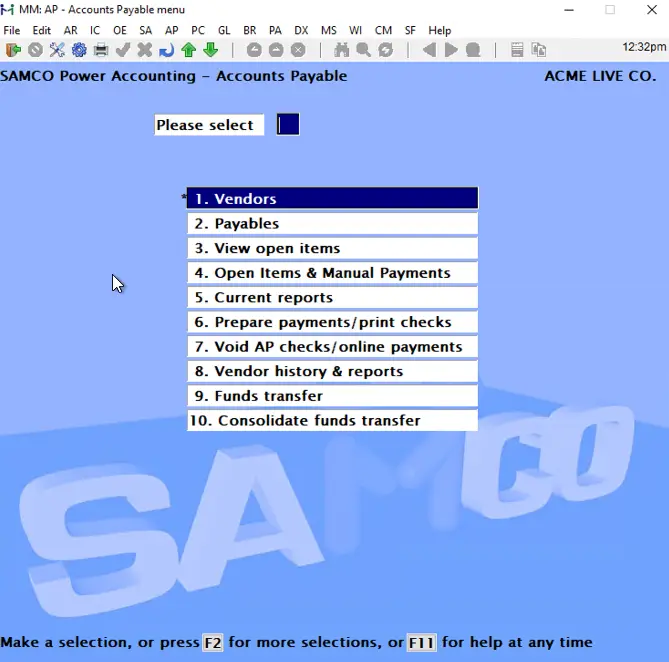This screenshot has height=662, width=669.
Task: Click the binoculars find icon
Action: pos(342,50)
